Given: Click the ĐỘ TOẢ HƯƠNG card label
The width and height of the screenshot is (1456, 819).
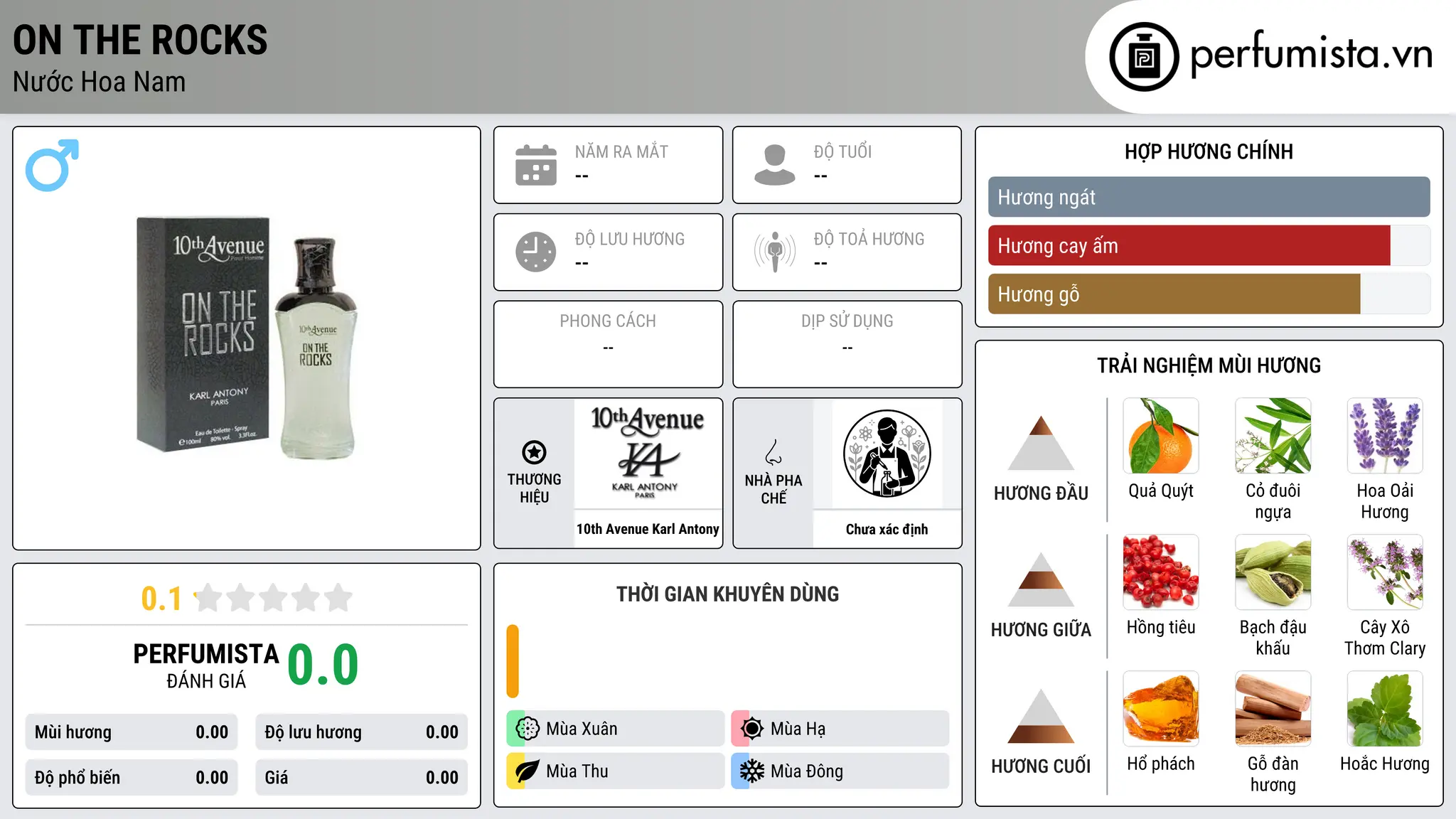Looking at the screenshot, I should pyautogui.click(x=869, y=239).
